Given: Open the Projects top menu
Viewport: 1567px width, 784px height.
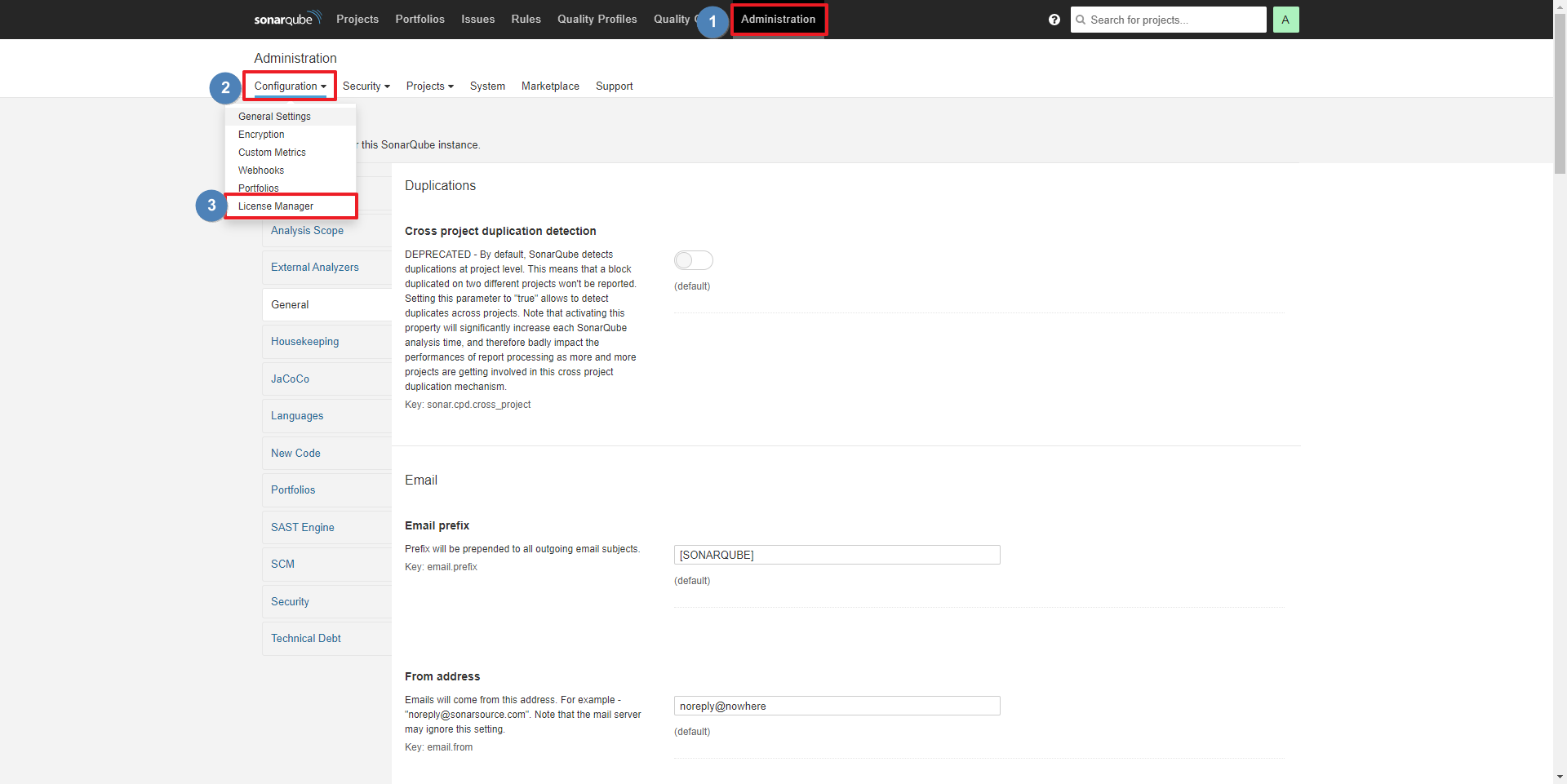Looking at the screenshot, I should pyautogui.click(x=357, y=19).
